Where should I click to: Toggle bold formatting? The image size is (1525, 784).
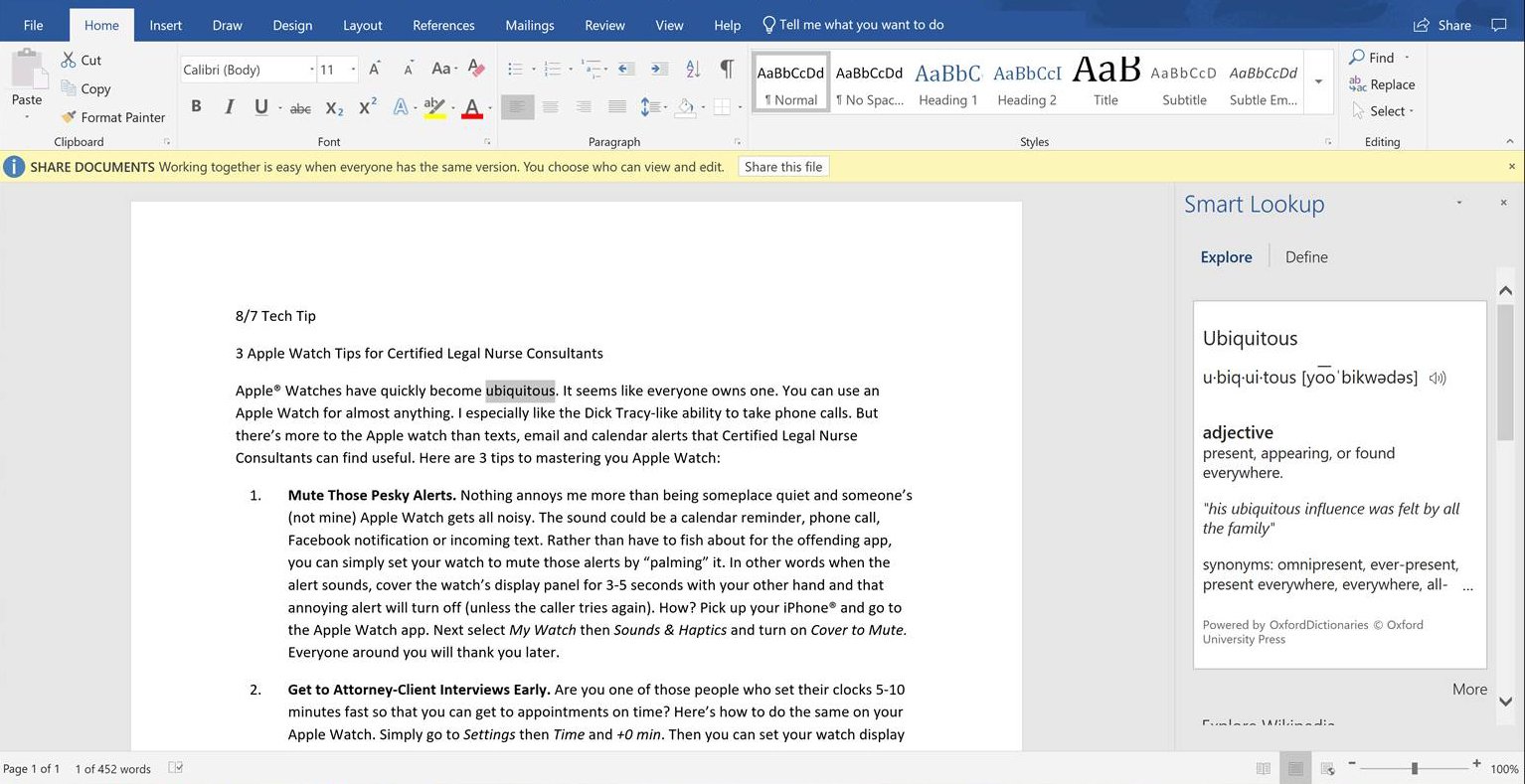pos(196,106)
